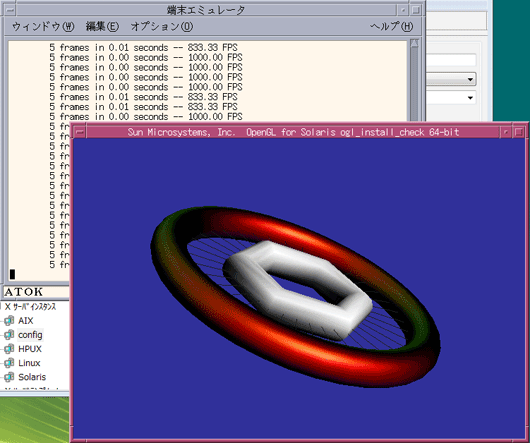Viewport: 530px width, 443px height.
Task: Click the terminal emulator title bar
Action: click(x=206, y=10)
